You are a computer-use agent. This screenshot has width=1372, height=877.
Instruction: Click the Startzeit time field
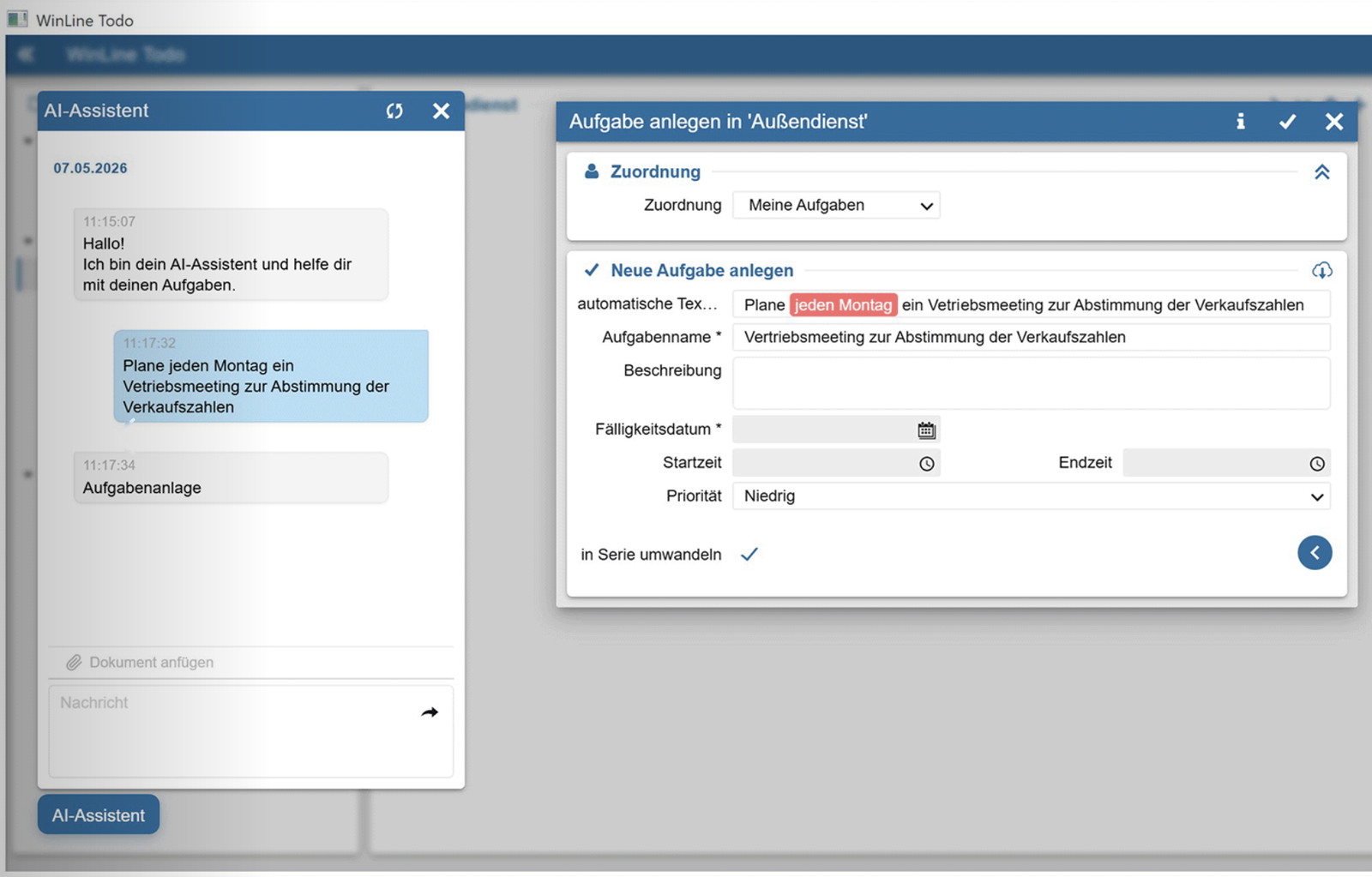pos(836,463)
